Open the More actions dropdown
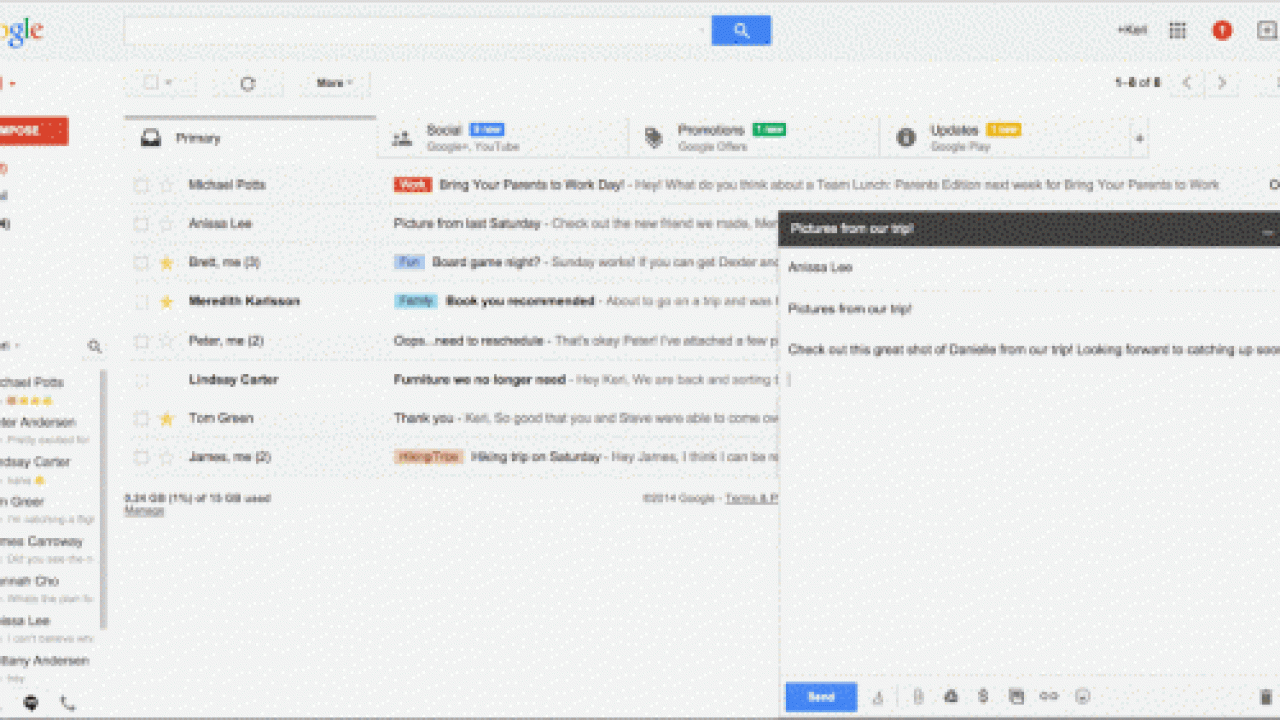Image resolution: width=1280 pixels, height=720 pixels. click(333, 84)
